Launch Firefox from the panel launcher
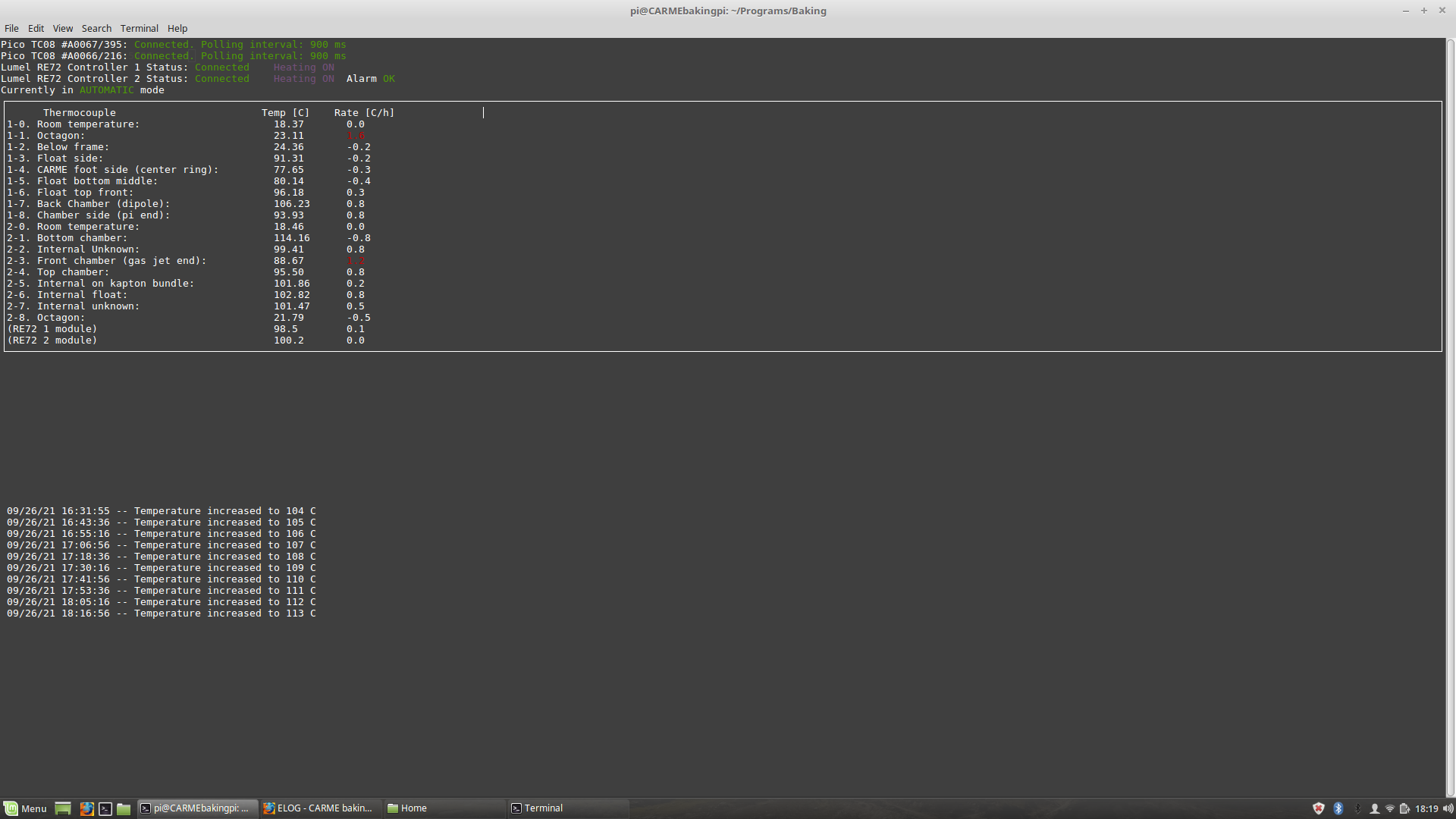The image size is (1456, 819). click(x=87, y=808)
